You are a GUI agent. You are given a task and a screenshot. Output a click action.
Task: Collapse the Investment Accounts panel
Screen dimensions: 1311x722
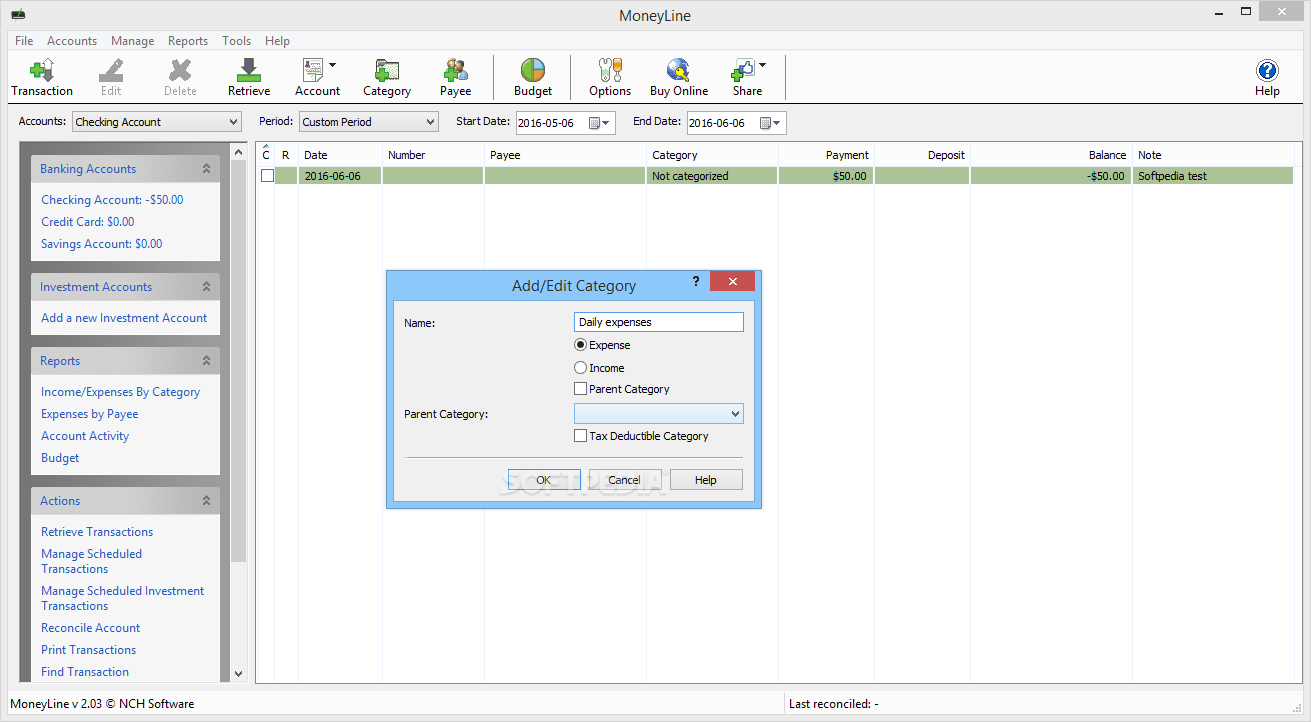[x=207, y=287]
